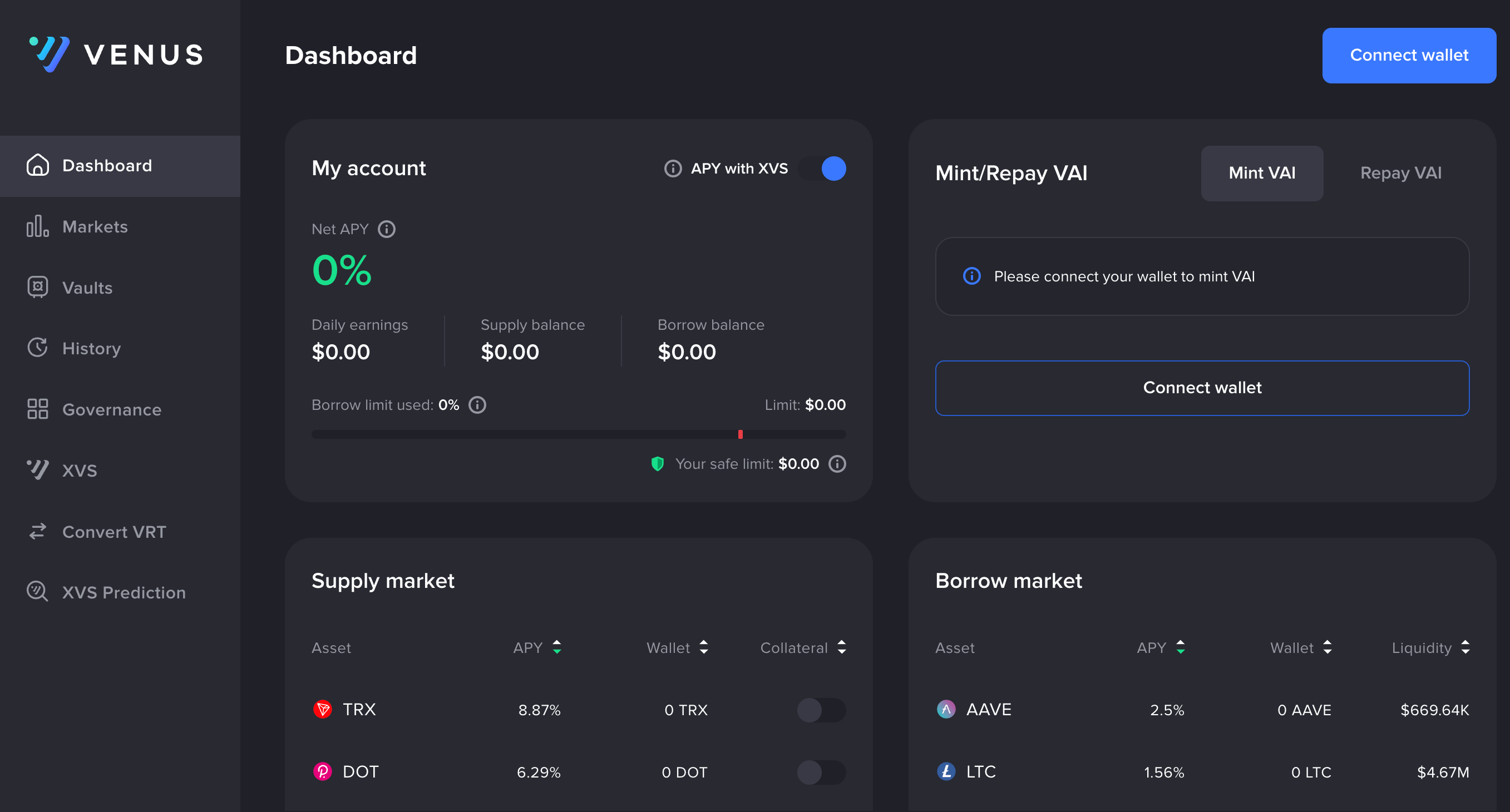The height and width of the screenshot is (812, 1510).
Task: Click the AAVE 2.5% borrow APY
Action: [1167, 710]
